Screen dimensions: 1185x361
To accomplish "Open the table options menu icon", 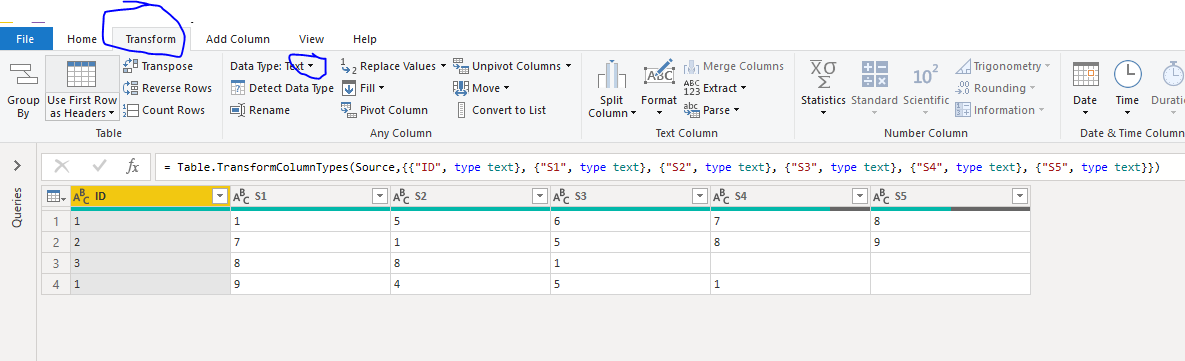I will pyautogui.click(x=55, y=196).
